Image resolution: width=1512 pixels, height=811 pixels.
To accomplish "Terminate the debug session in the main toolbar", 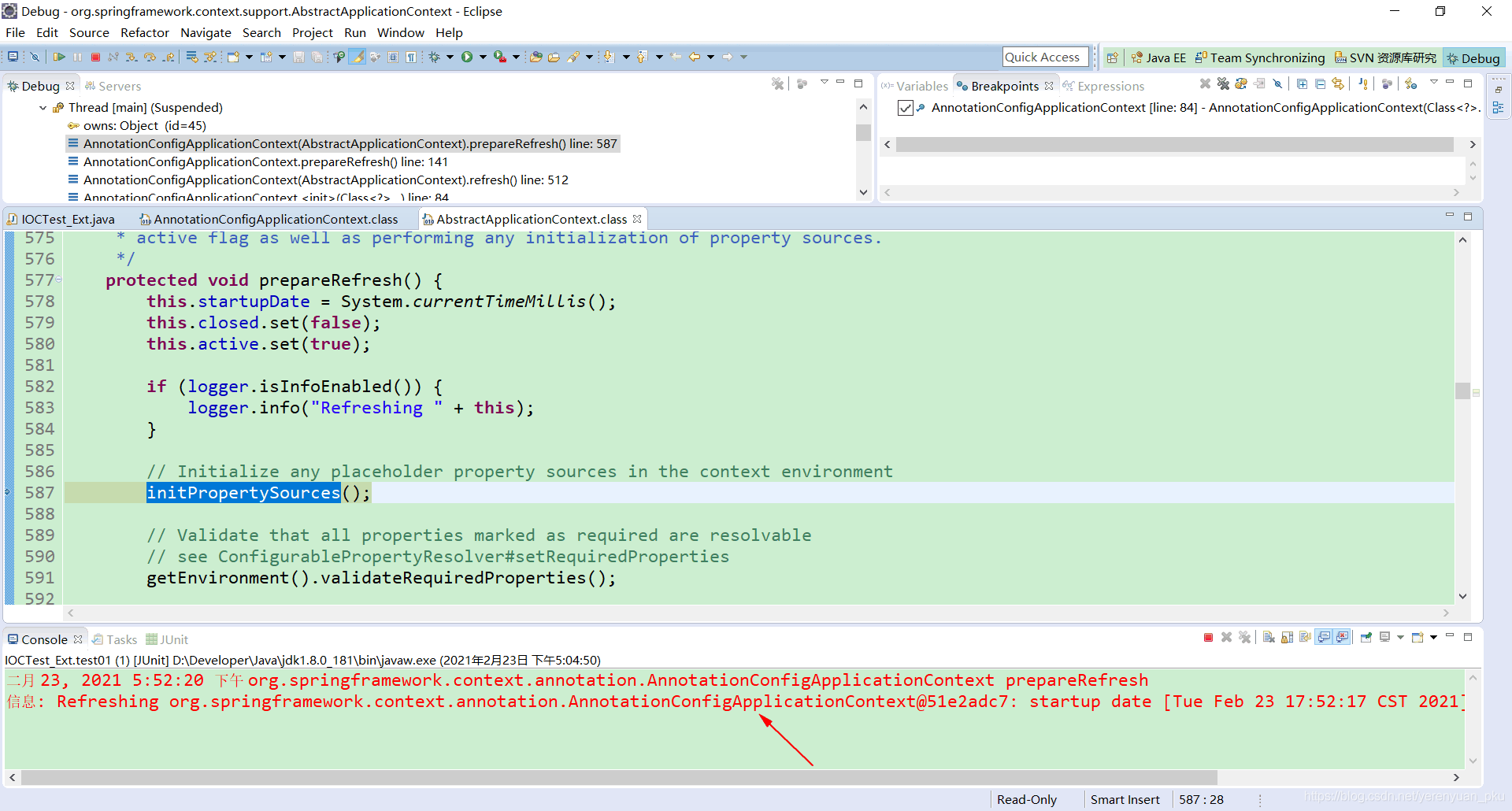I will [95, 57].
